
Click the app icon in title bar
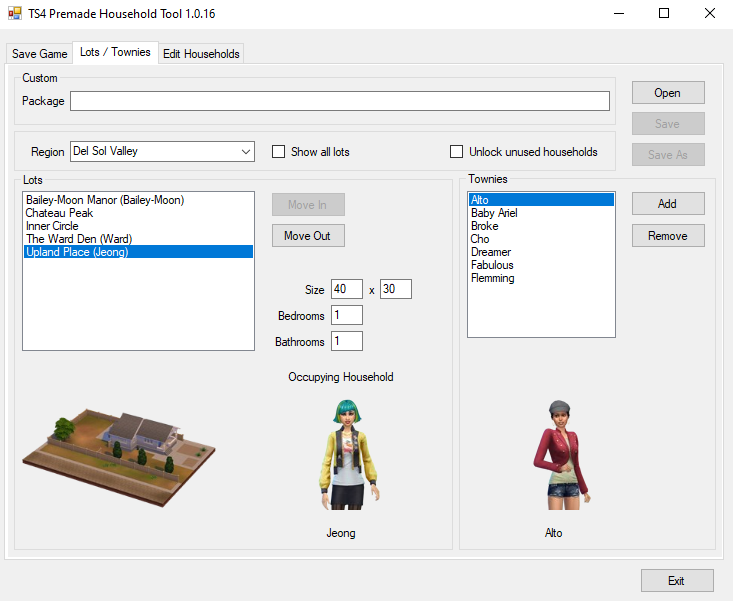click(x=15, y=14)
